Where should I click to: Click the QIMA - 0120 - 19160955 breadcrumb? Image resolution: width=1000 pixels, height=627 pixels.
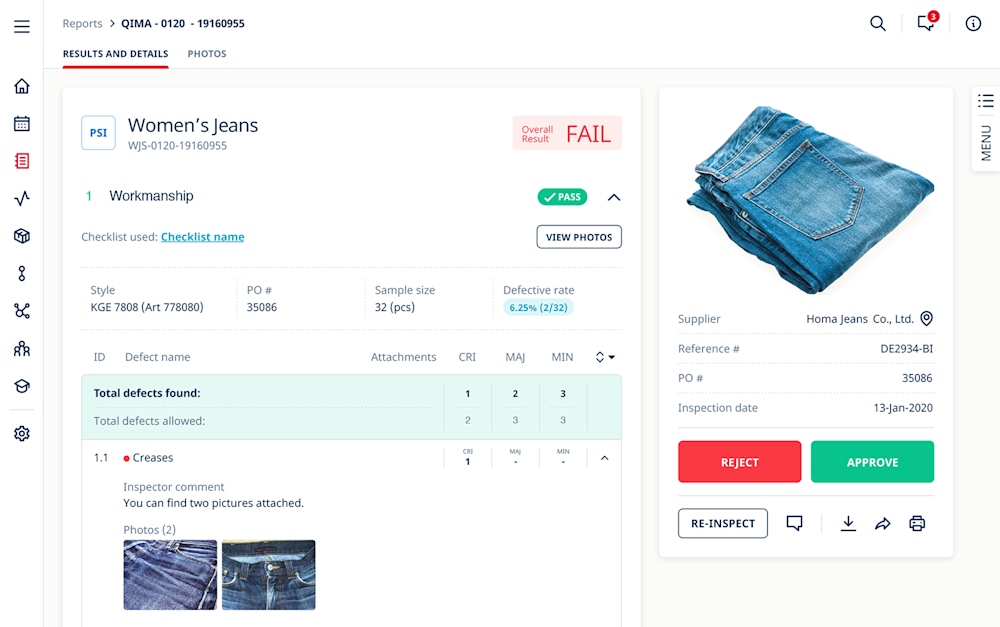coord(183,24)
